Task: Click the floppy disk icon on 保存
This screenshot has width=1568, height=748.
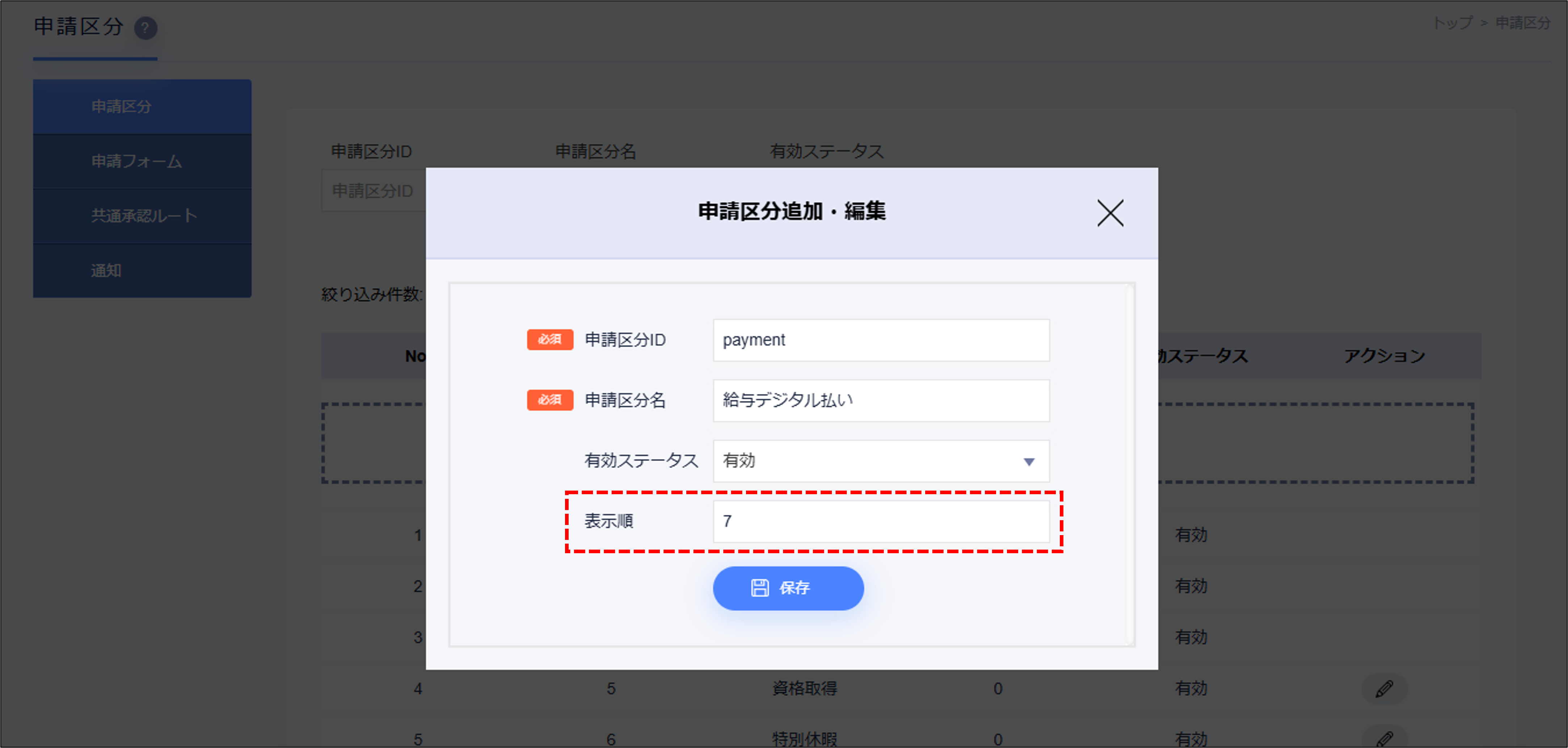Action: coord(759,587)
